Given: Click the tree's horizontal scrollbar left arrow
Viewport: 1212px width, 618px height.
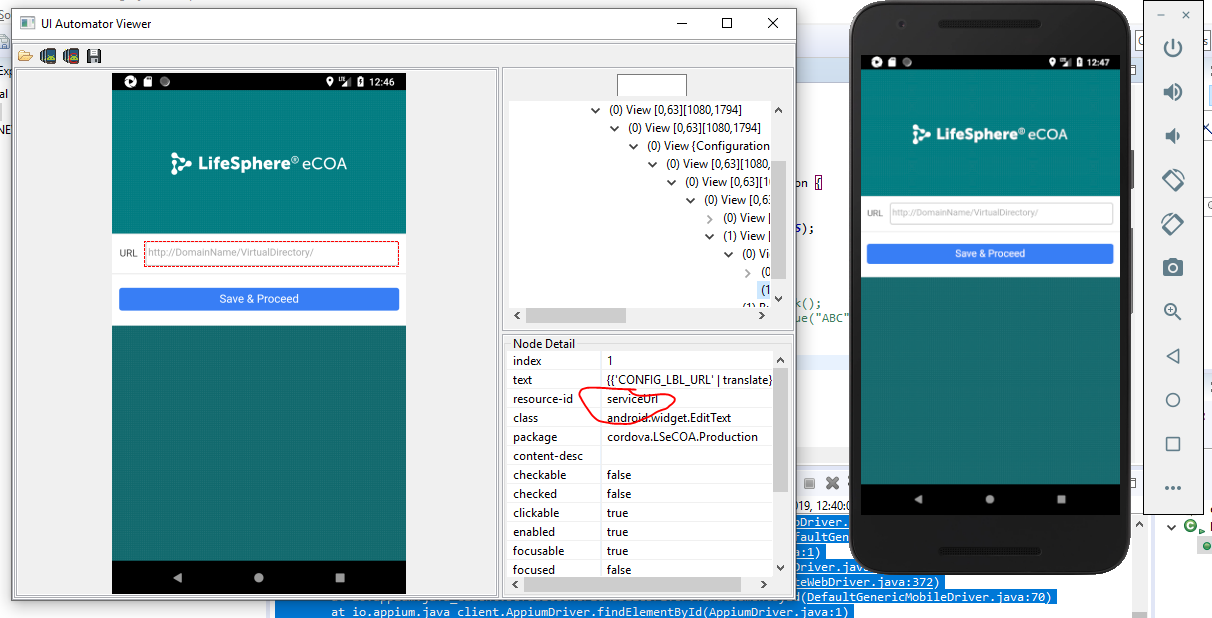Looking at the screenshot, I should 517,315.
